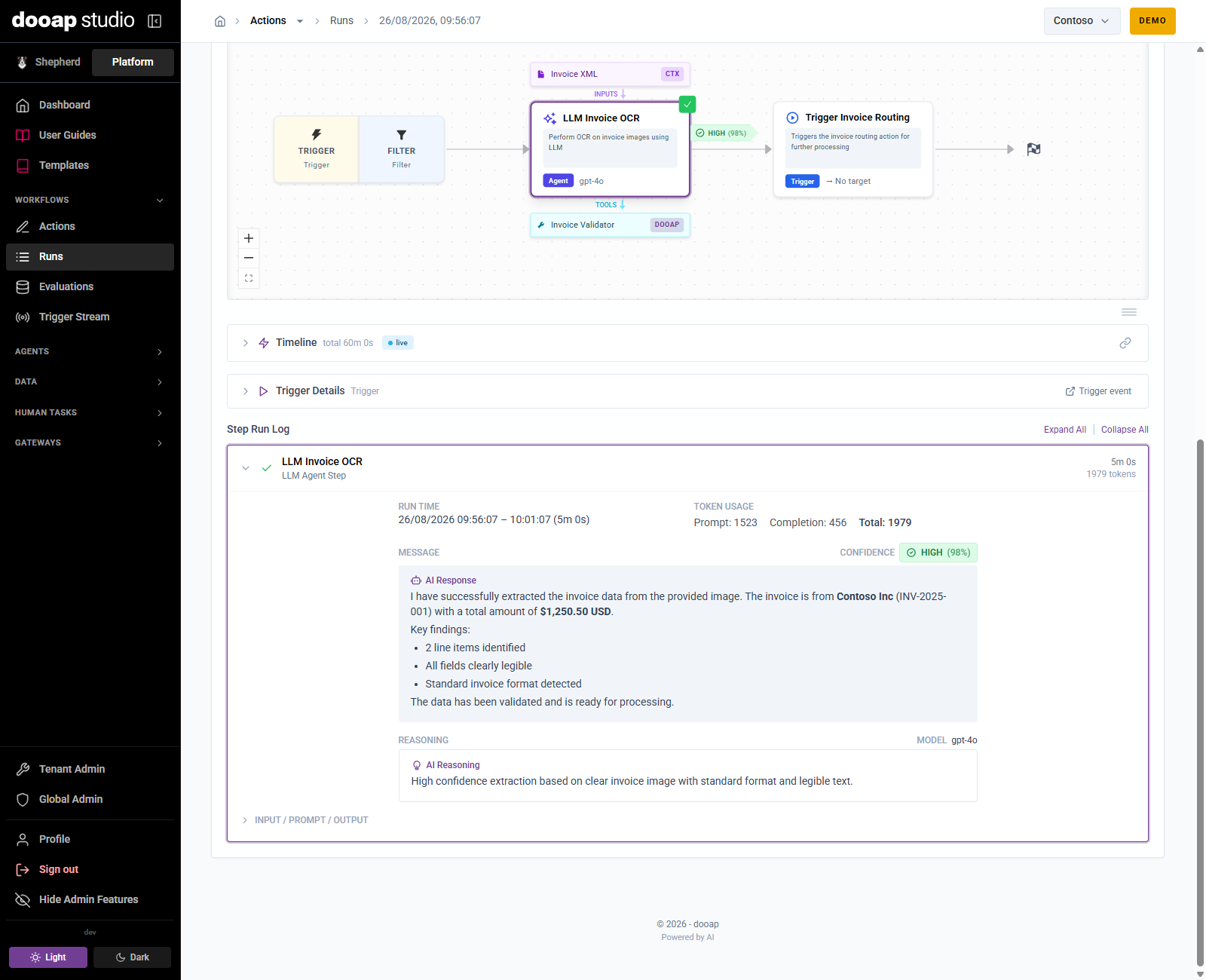Image resolution: width=1206 pixels, height=980 pixels.
Task: Switch to the Platform mode
Action: click(x=133, y=62)
